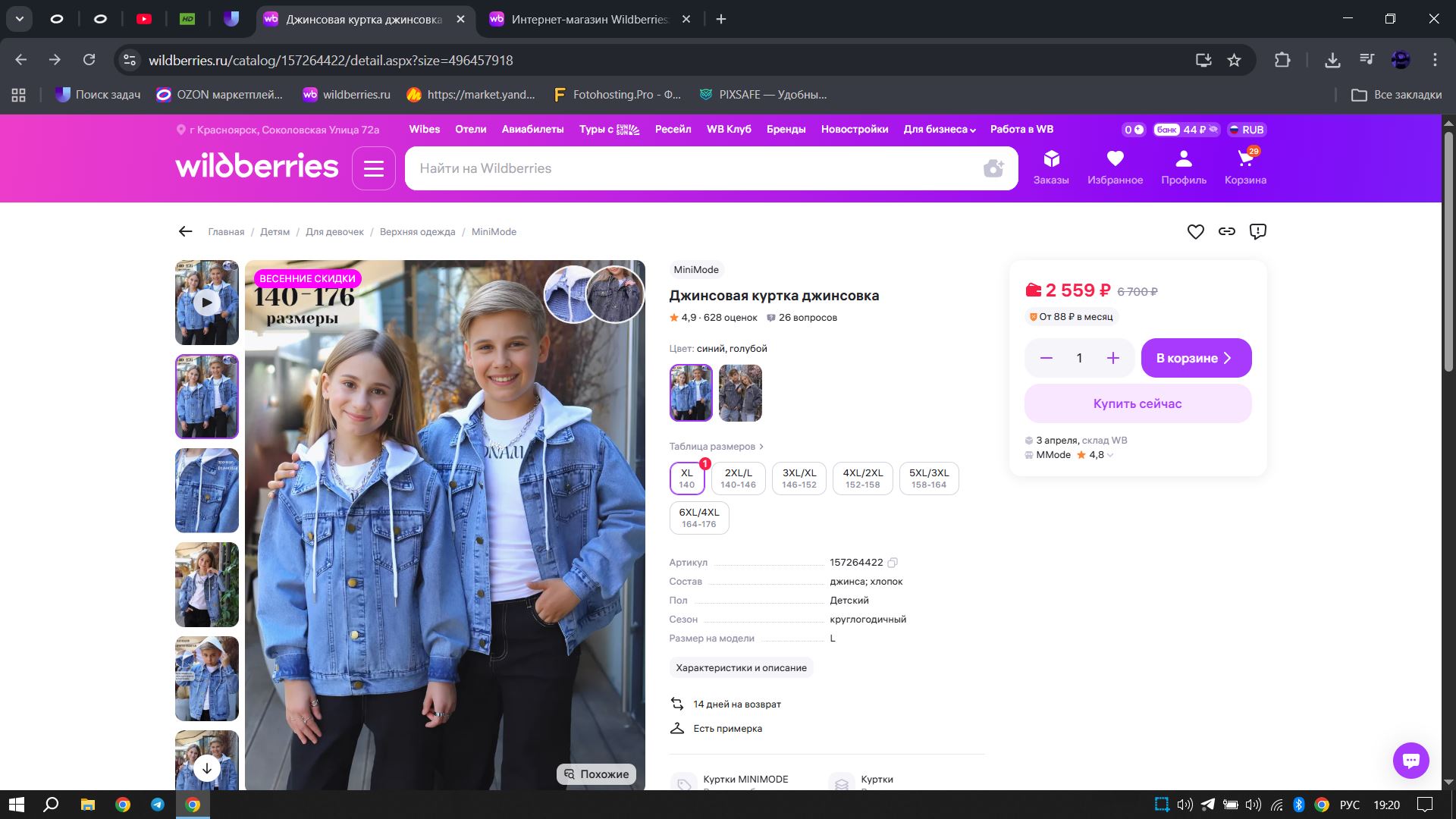The height and width of the screenshot is (819, 1456).
Task: Select size 2XL/L 140-146
Action: click(x=738, y=479)
